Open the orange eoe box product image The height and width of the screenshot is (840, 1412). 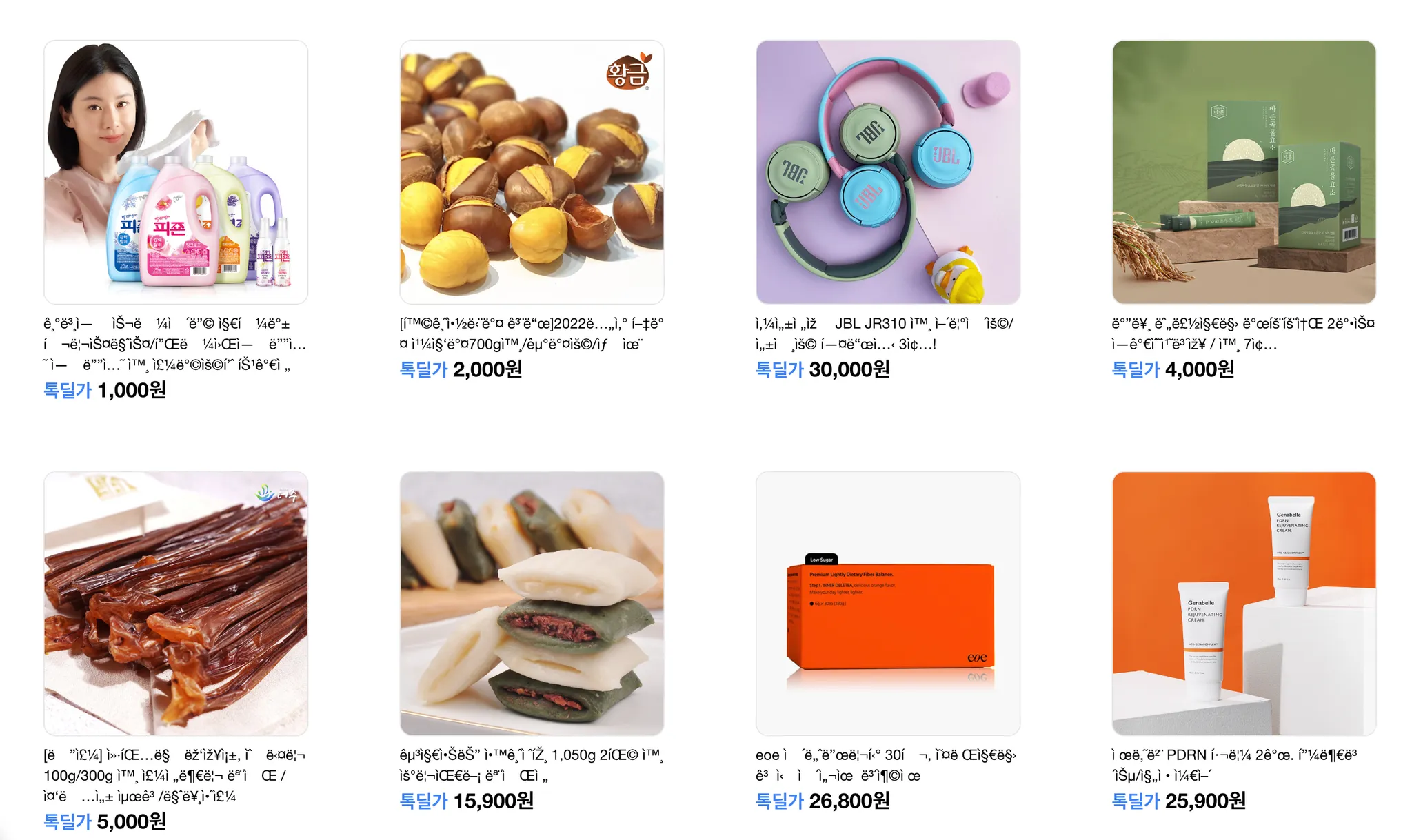(x=888, y=604)
